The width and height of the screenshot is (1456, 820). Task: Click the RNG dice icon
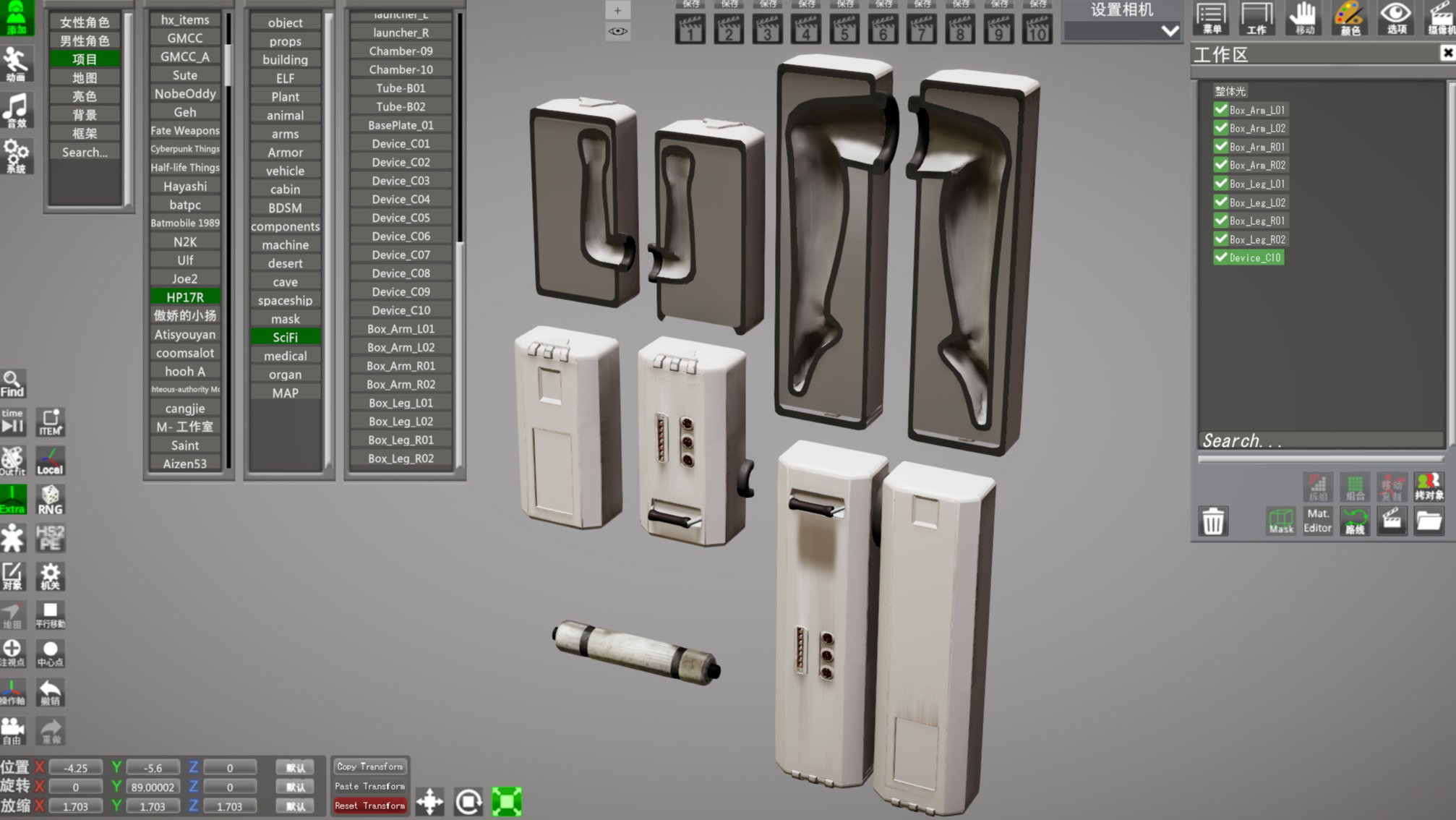point(50,499)
